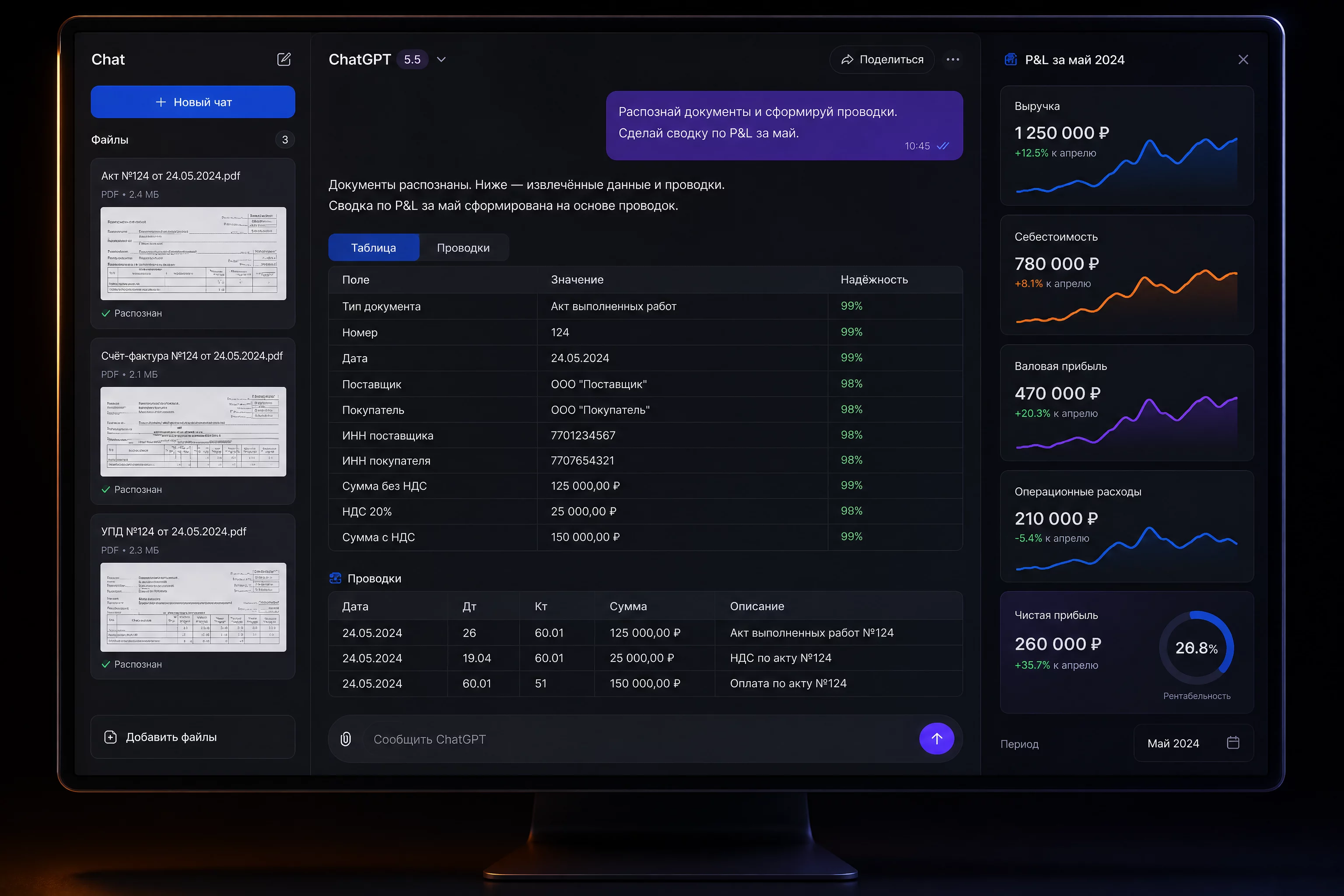Viewport: 1344px width, 896px height.
Task: Select file name Акт №124 от 24.05.2024.pdf
Action: (x=171, y=176)
